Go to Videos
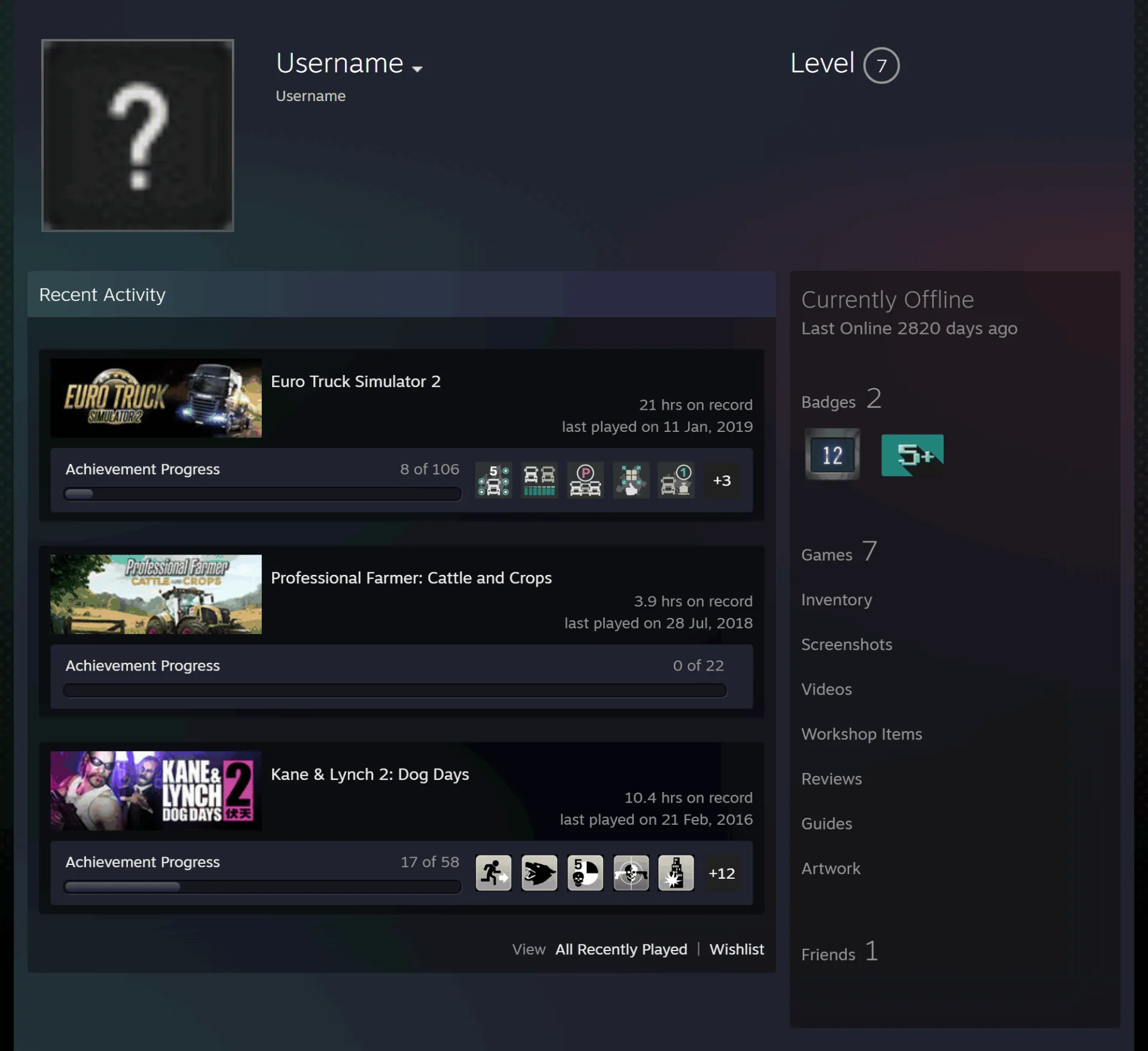The height and width of the screenshot is (1051, 1148). (x=826, y=689)
